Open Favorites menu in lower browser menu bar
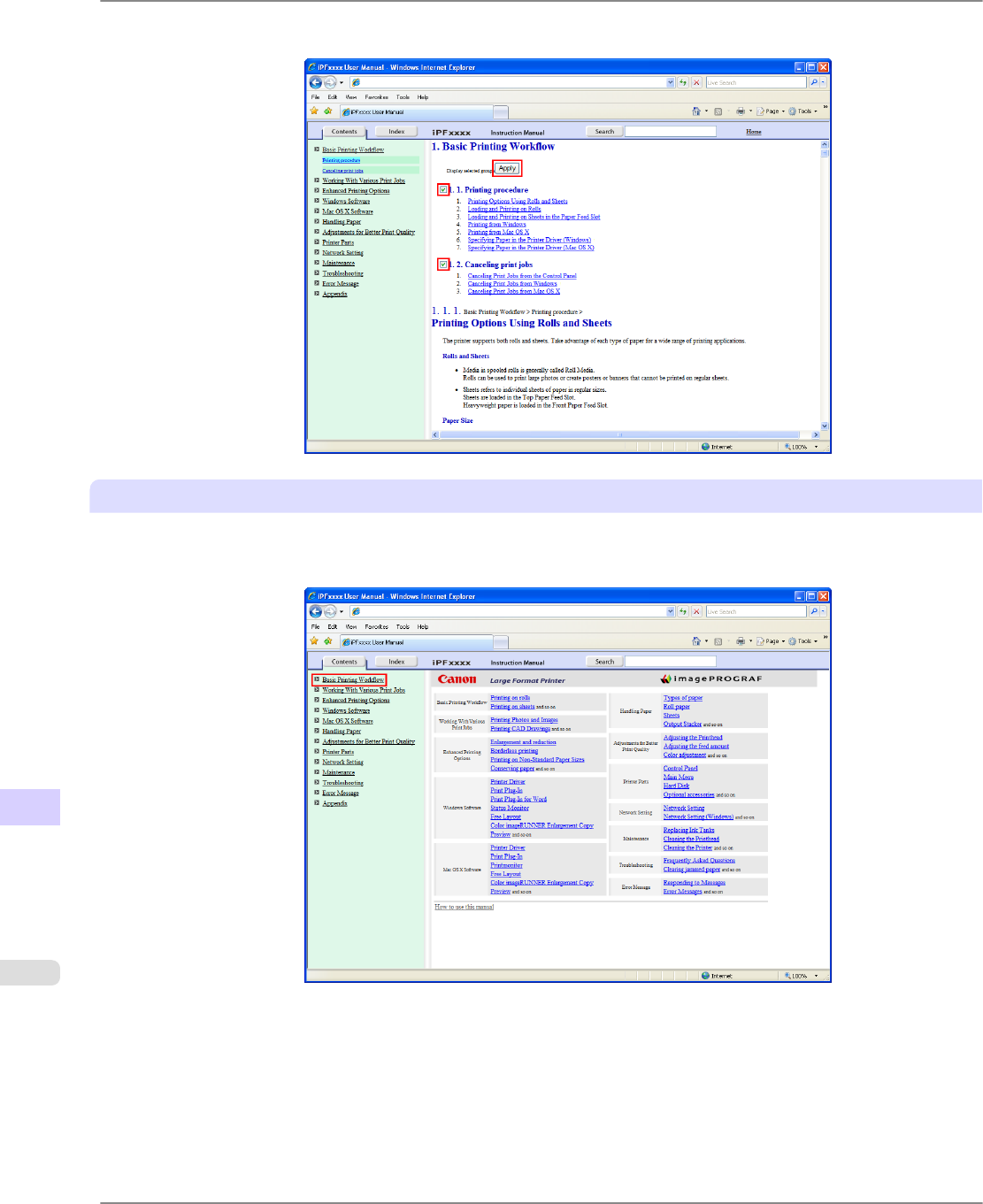 [x=376, y=626]
